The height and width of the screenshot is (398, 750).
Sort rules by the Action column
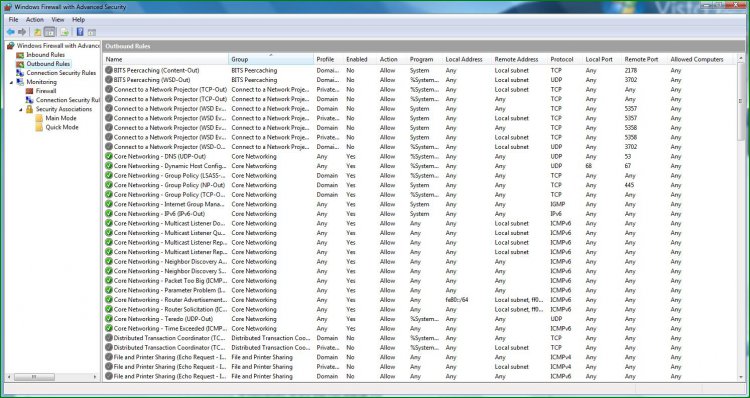392,59
